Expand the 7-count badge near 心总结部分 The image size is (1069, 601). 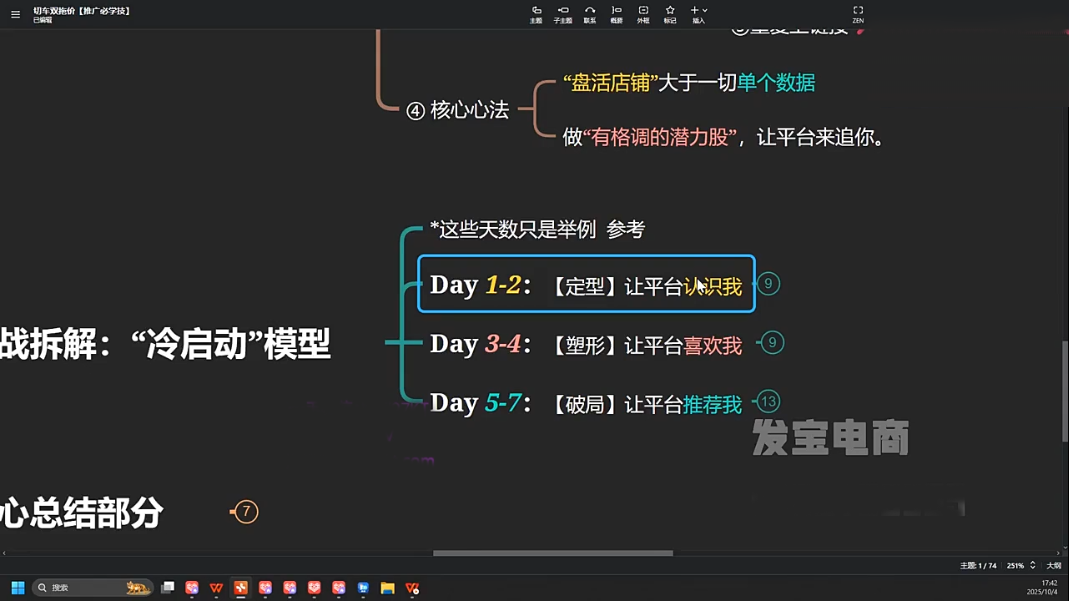click(246, 512)
